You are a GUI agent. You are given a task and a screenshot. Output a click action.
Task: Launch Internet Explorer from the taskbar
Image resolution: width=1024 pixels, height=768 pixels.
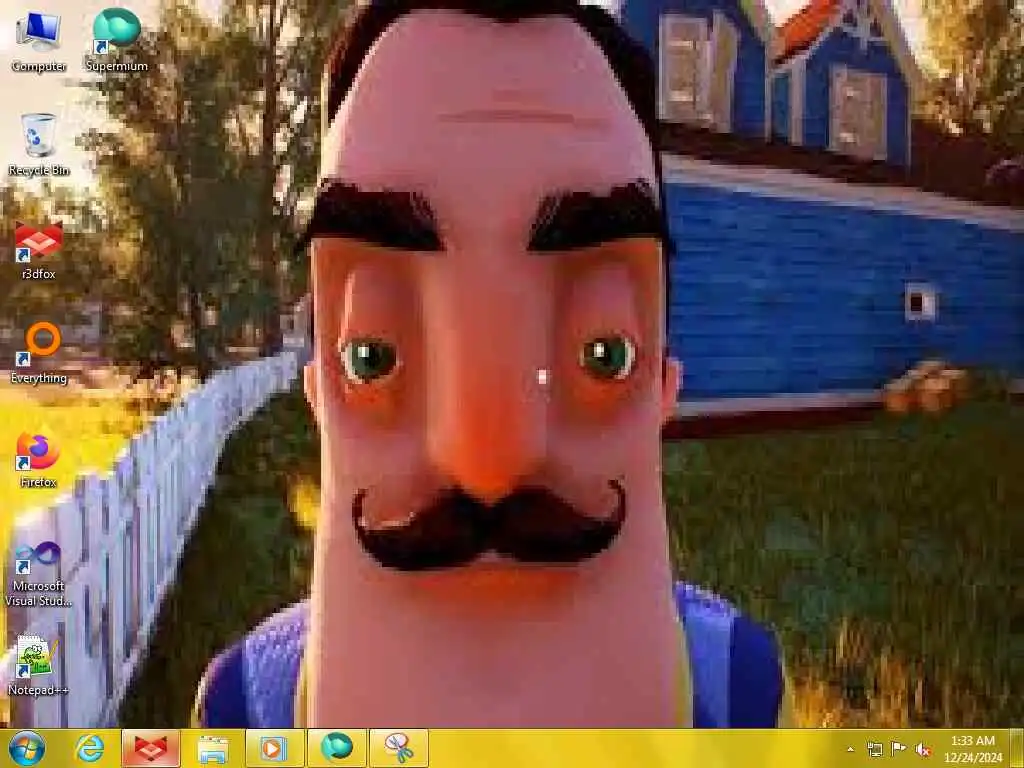(x=89, y=748)
